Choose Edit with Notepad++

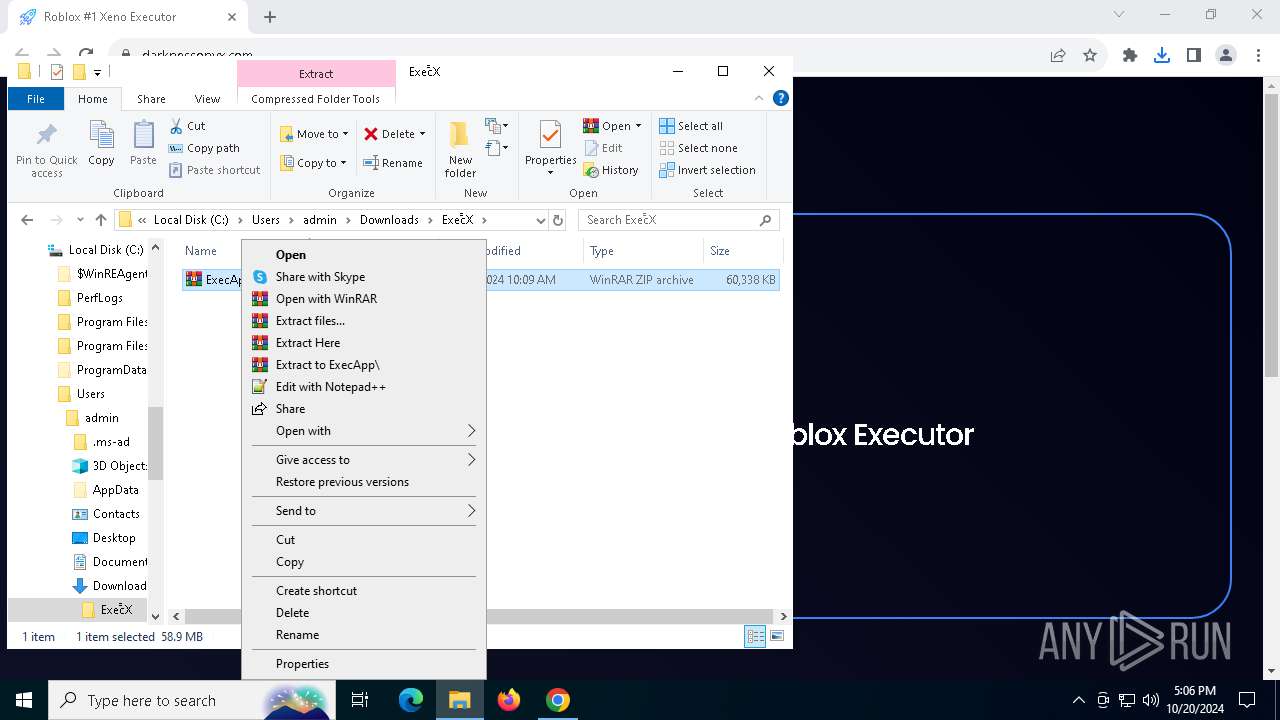click(364, 387)
